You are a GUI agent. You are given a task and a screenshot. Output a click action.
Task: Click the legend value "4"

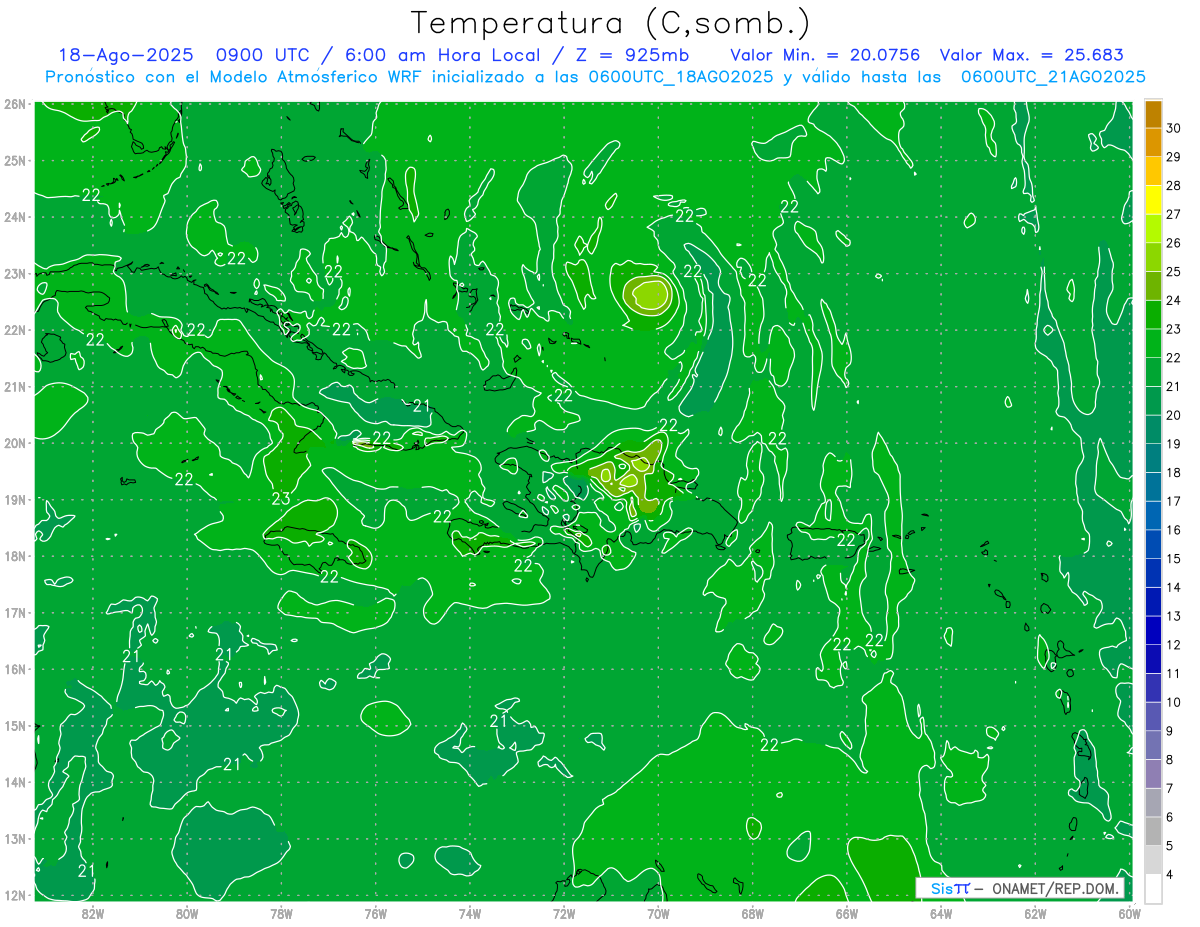pyautogui.click(x=1171, y=874)
